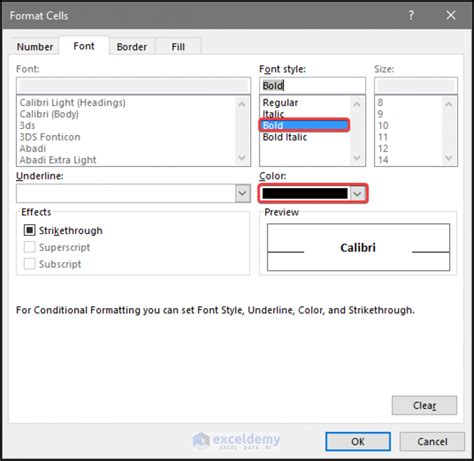The height and width of the screenshot is (461, 474).
Task: Click Size list scroll down arrow
Action: [x=449, y=158]
